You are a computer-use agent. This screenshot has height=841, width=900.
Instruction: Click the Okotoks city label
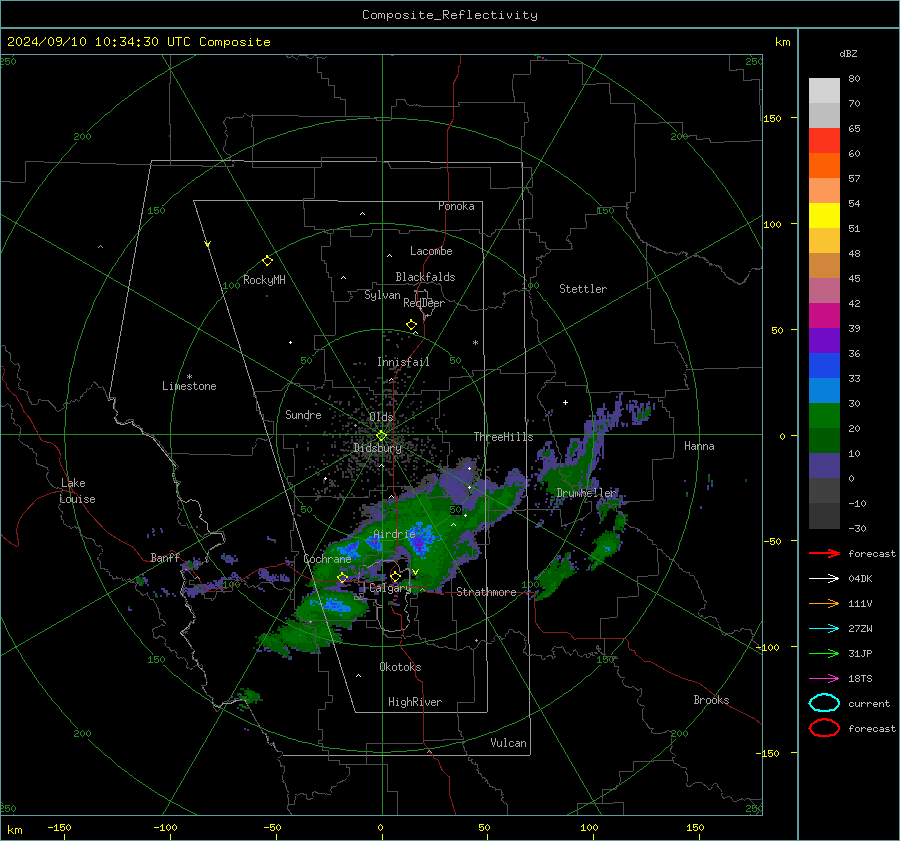click(x=400, y=667)
